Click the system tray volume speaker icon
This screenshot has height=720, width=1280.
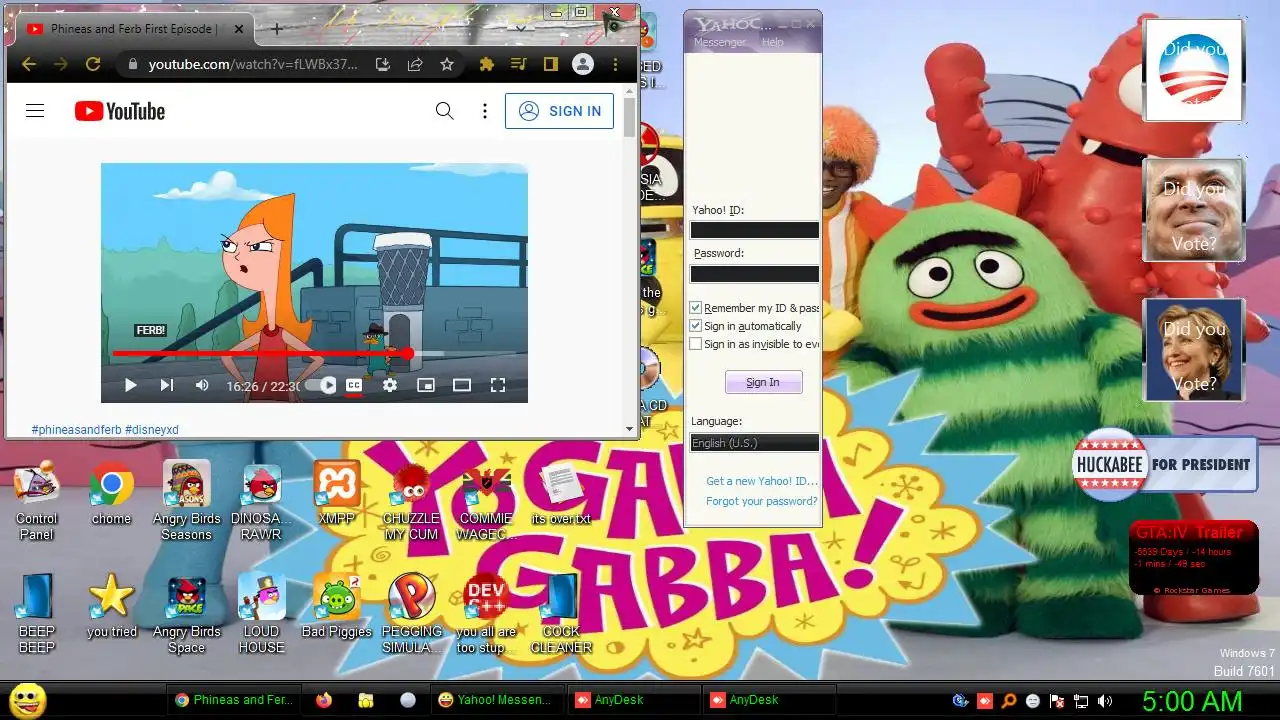pyautogui.click(x=1105, y=701)
